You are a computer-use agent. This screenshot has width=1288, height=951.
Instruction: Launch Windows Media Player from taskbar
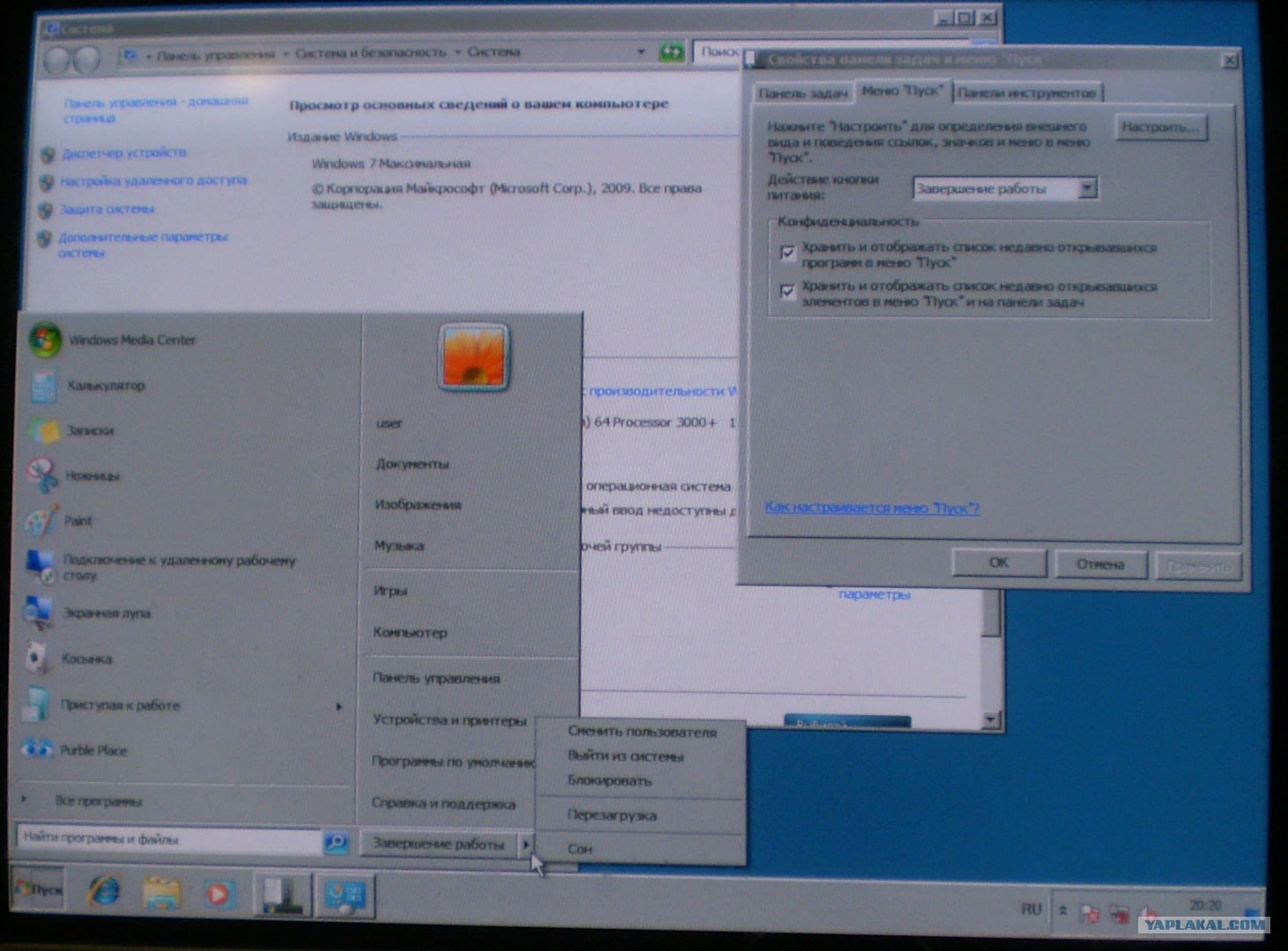tap(218, 895)
